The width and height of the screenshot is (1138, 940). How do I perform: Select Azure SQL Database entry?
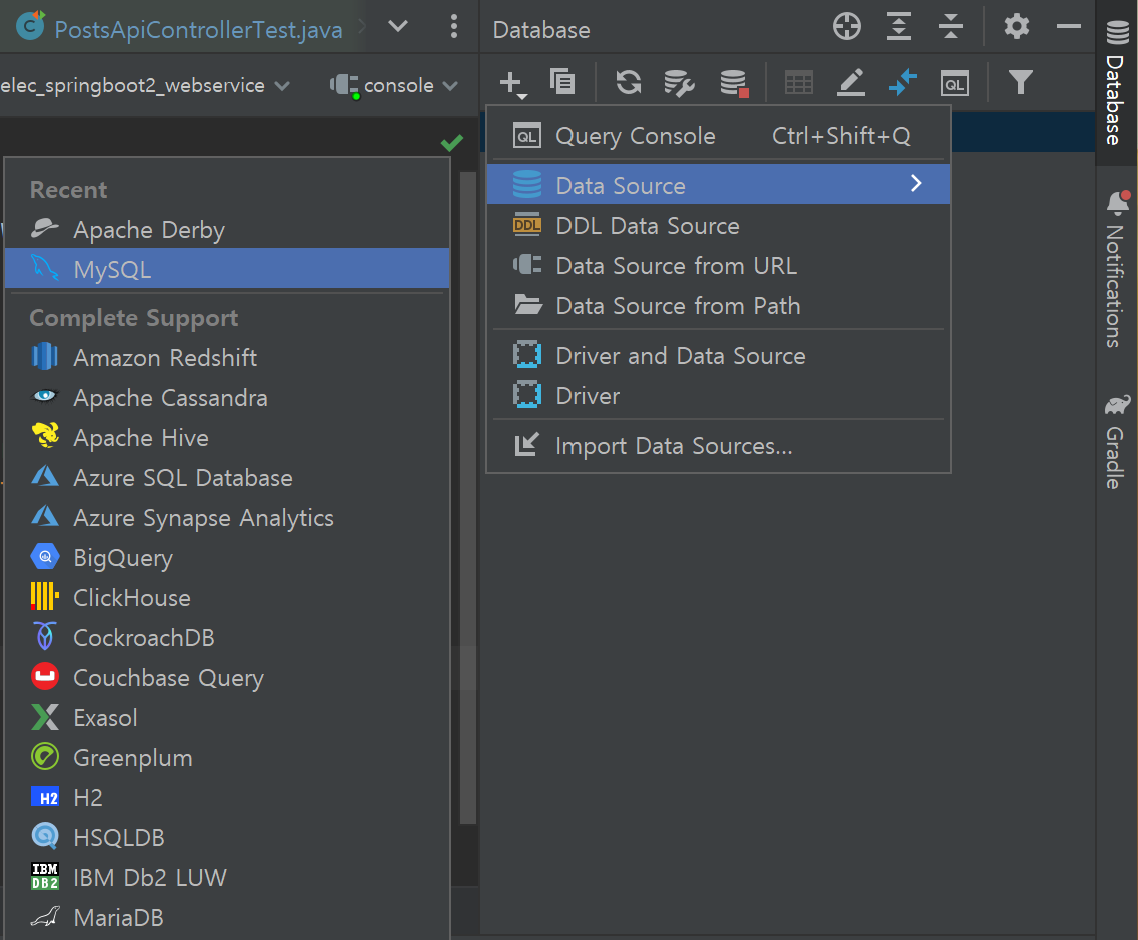point(227,478)
